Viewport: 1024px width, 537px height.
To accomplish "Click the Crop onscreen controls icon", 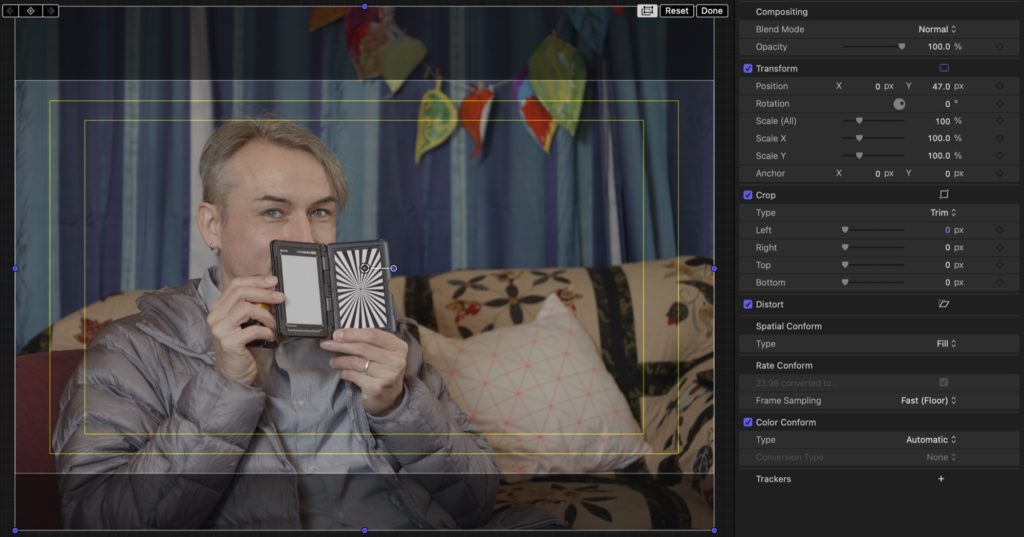I will 944,195.
